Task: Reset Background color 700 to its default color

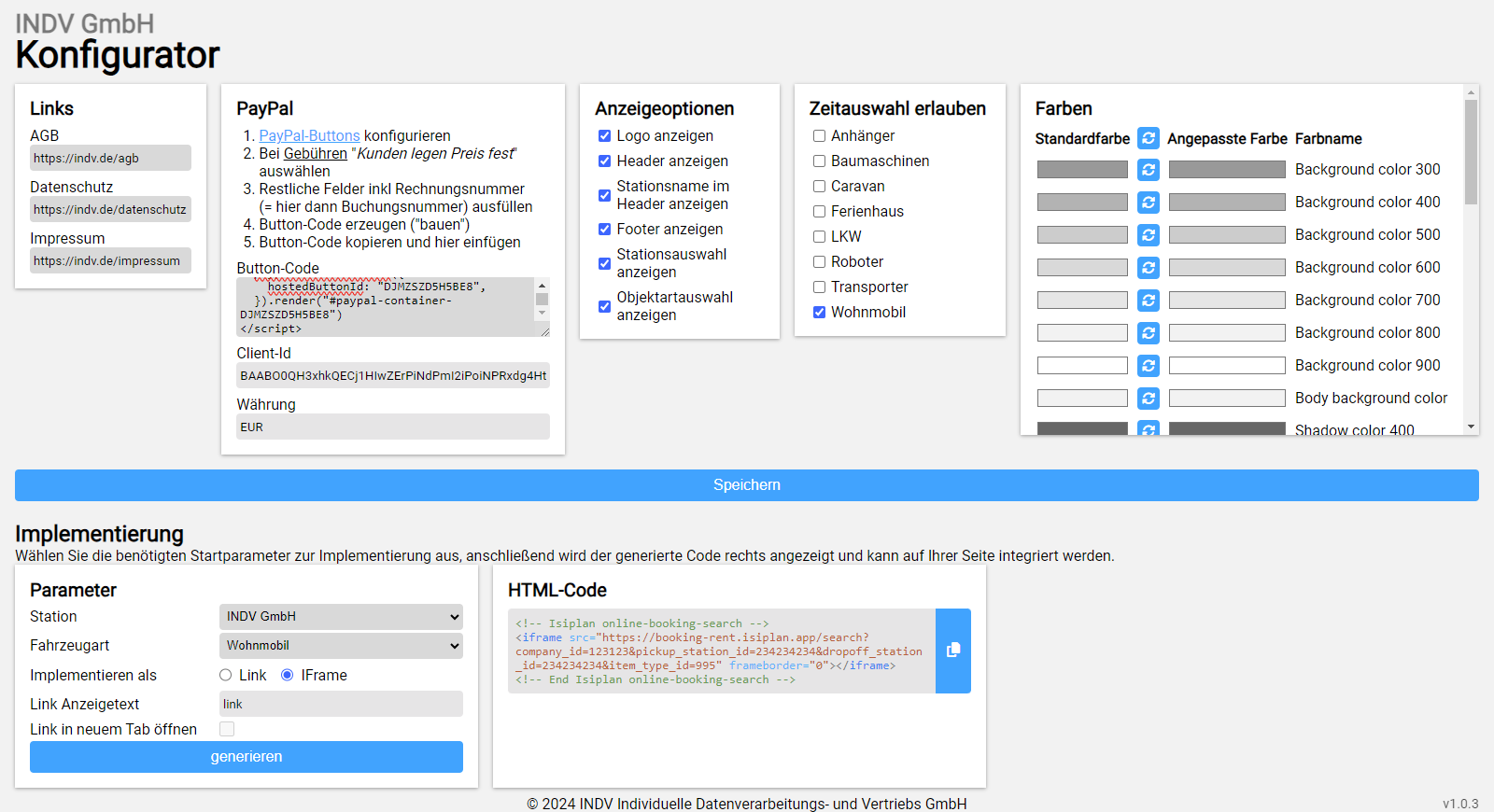Action: [x=1149, y=301]
